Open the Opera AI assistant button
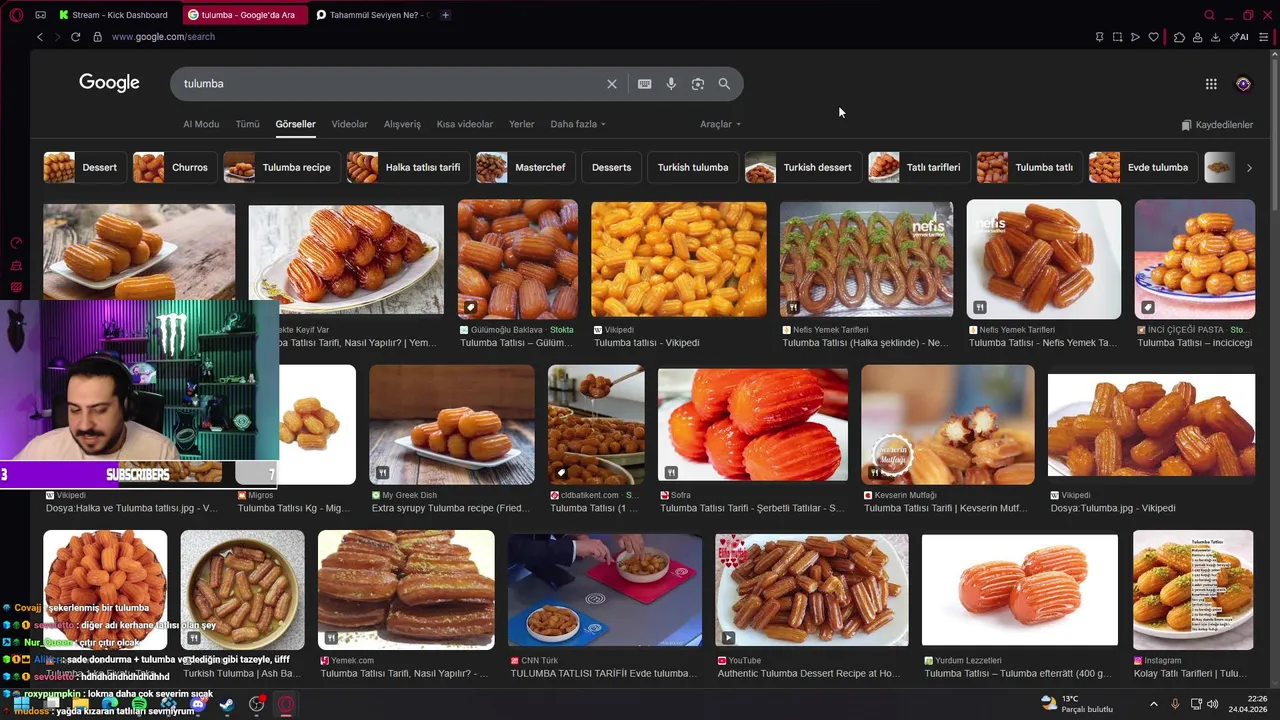This screenshot has width=1280, height=720. click(1239, 37)
